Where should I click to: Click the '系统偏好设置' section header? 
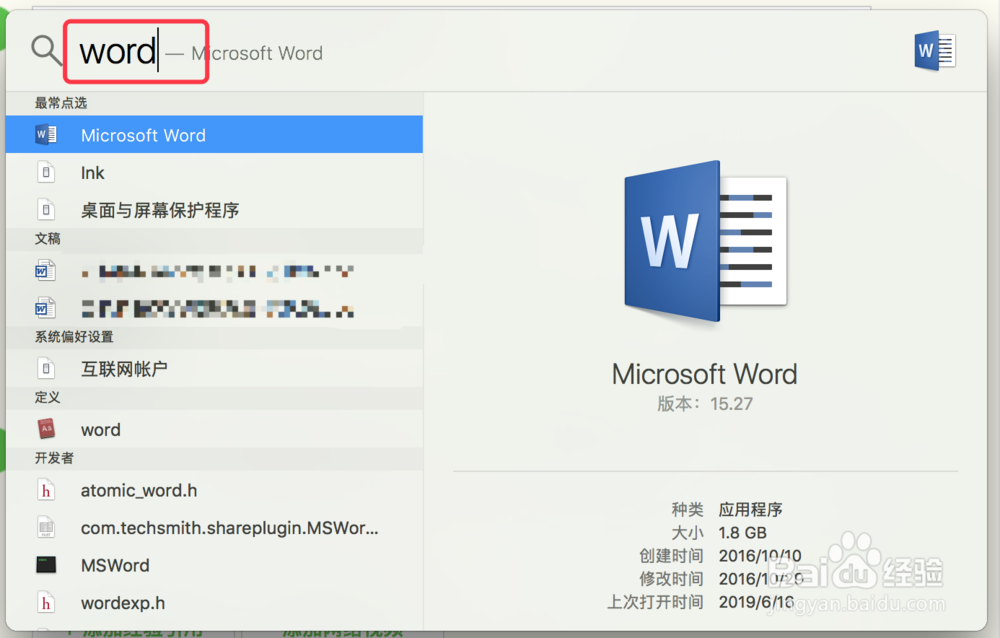74,336
